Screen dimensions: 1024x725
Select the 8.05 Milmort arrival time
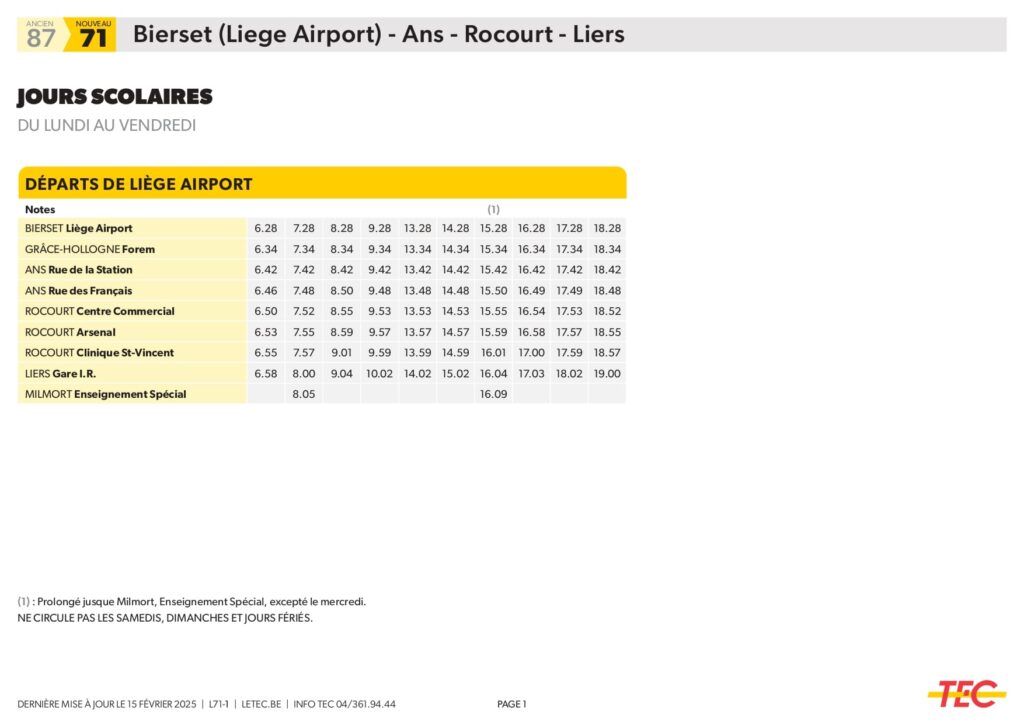pyautogui.click(x=303, y=394)
